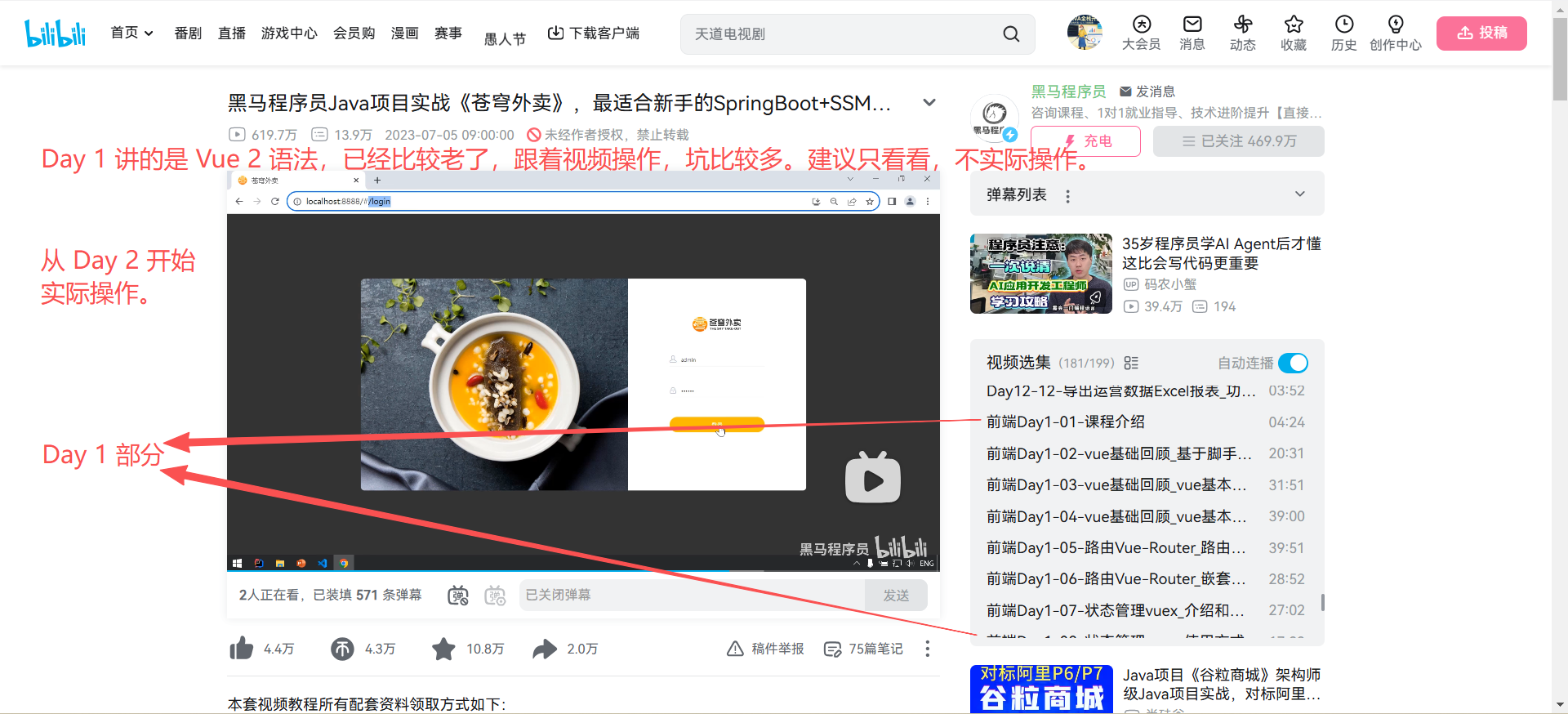Select 前端Day1-01-课程介绍 episode
The image size is (1568, 714).
click(x=1145, y=422)
